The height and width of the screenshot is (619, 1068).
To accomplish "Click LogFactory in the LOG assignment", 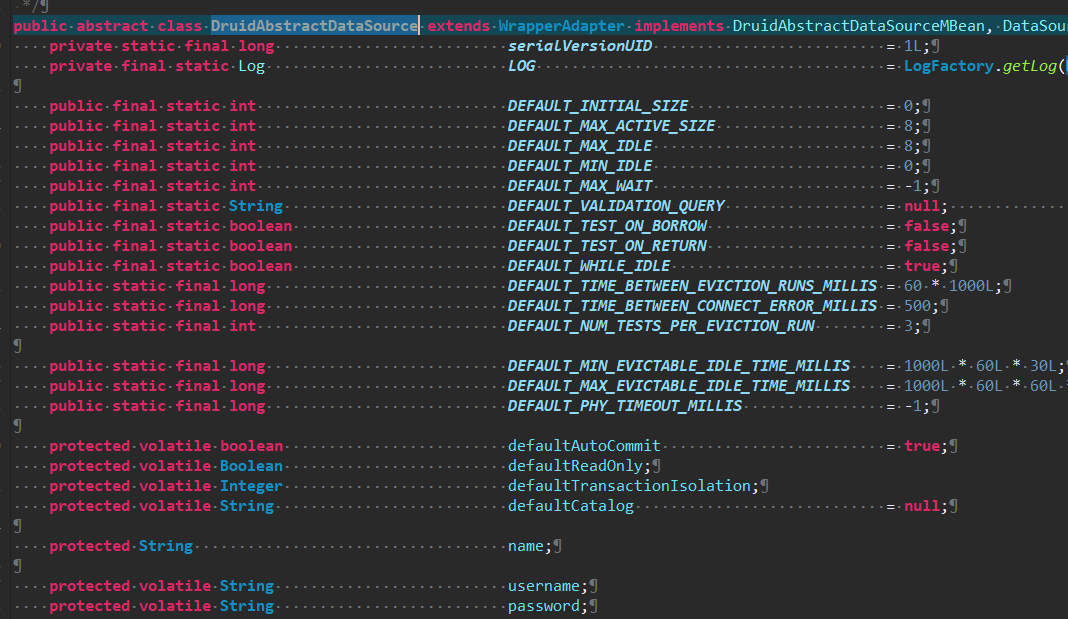I will click(949, 66).
